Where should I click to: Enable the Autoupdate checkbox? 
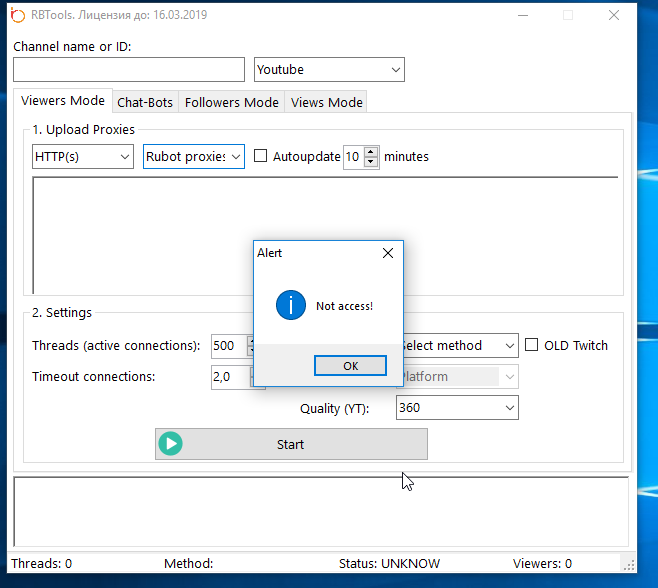pos(261,156)
